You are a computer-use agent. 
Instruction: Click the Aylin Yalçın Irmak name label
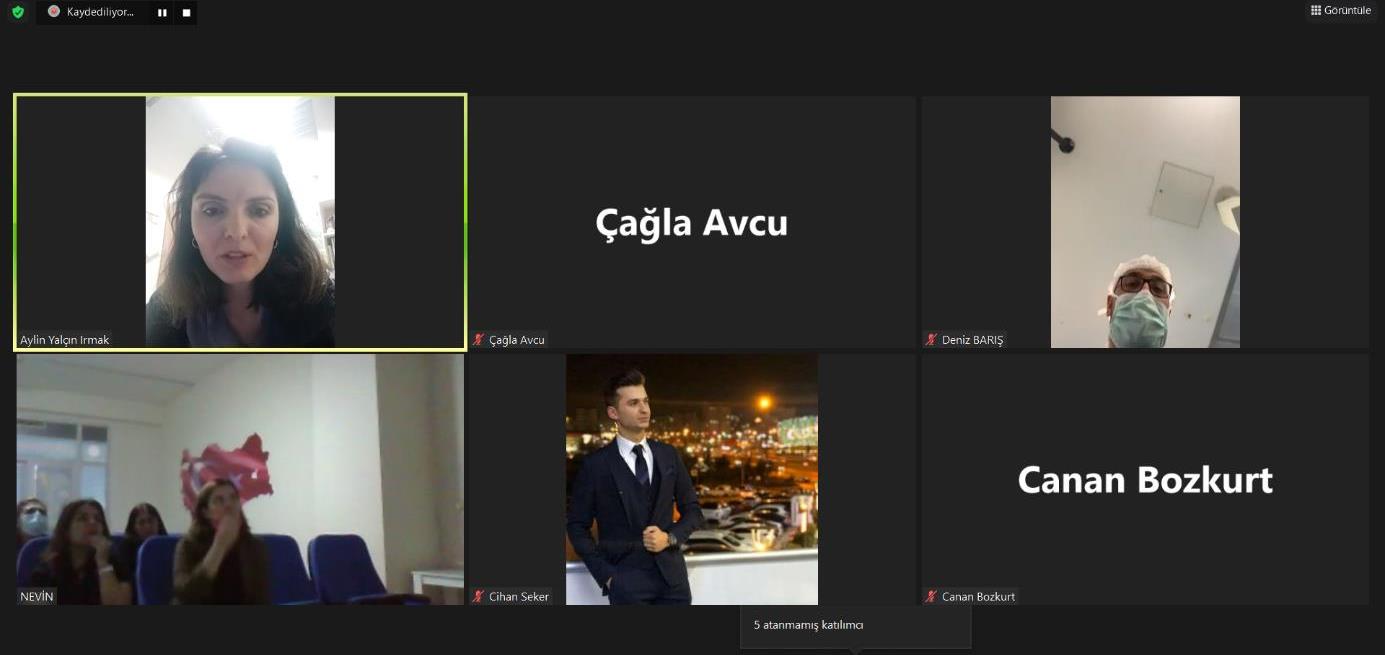click(x=65, y=340)
